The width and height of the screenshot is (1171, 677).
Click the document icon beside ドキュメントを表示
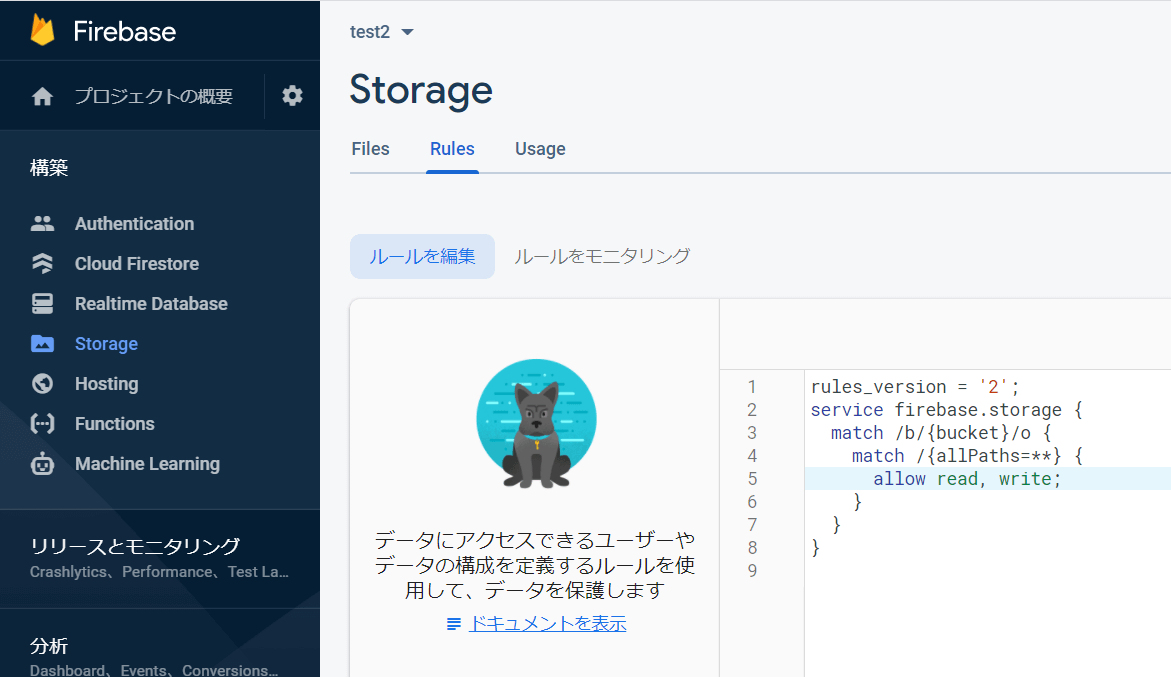click(x=453, y=624)
